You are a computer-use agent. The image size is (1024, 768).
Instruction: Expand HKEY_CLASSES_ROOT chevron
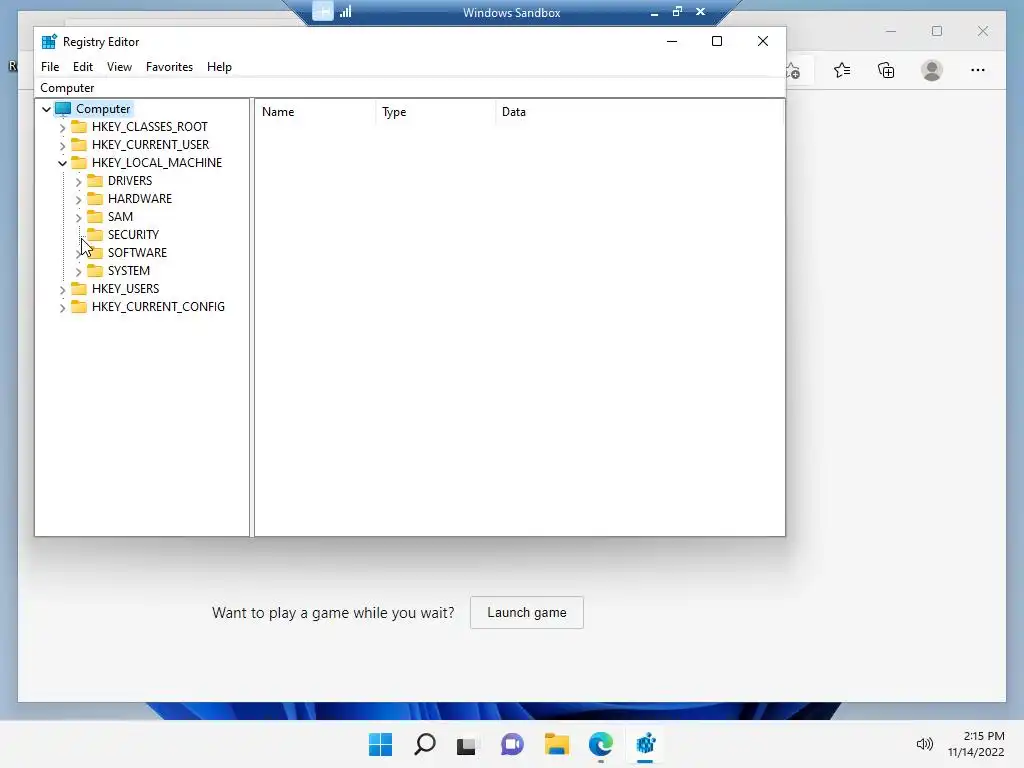63,127
